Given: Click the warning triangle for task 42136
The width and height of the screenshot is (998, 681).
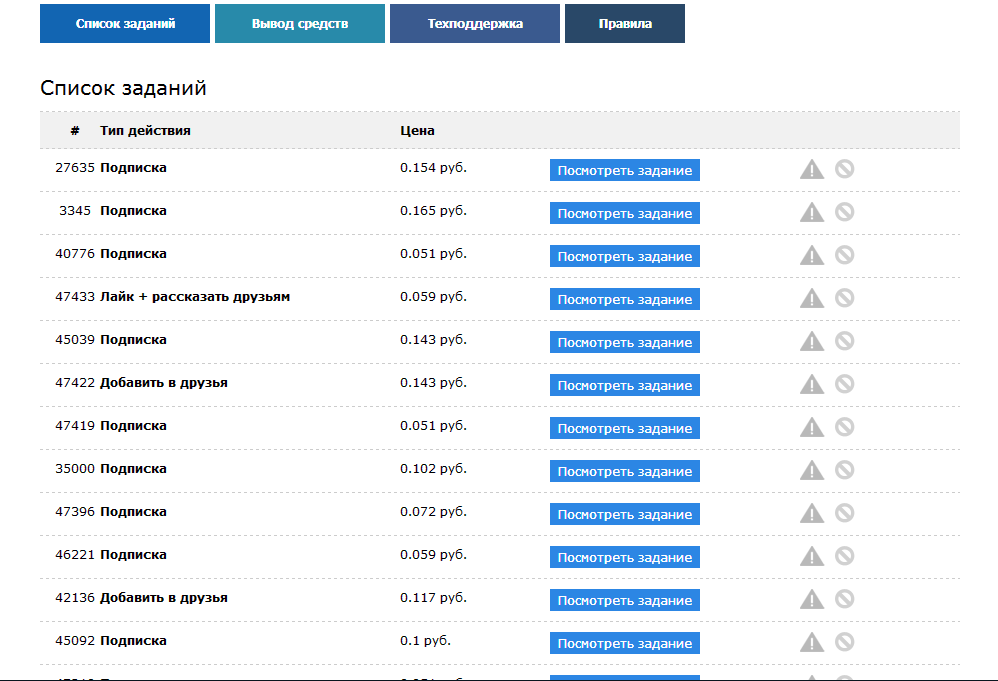Looking at the screenshot, I should coord(812,599).
